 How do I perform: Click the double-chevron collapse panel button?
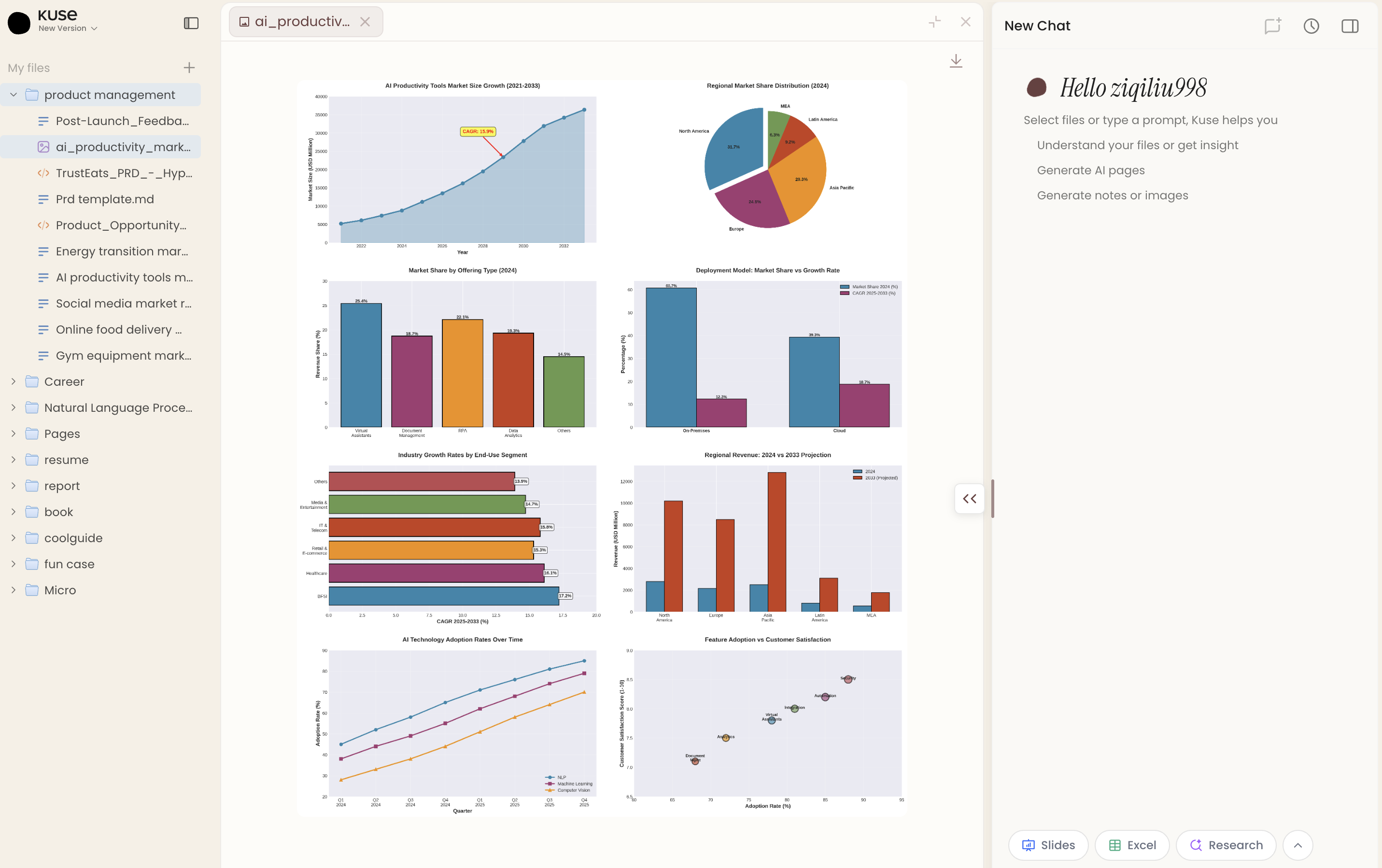click(969, 499)
